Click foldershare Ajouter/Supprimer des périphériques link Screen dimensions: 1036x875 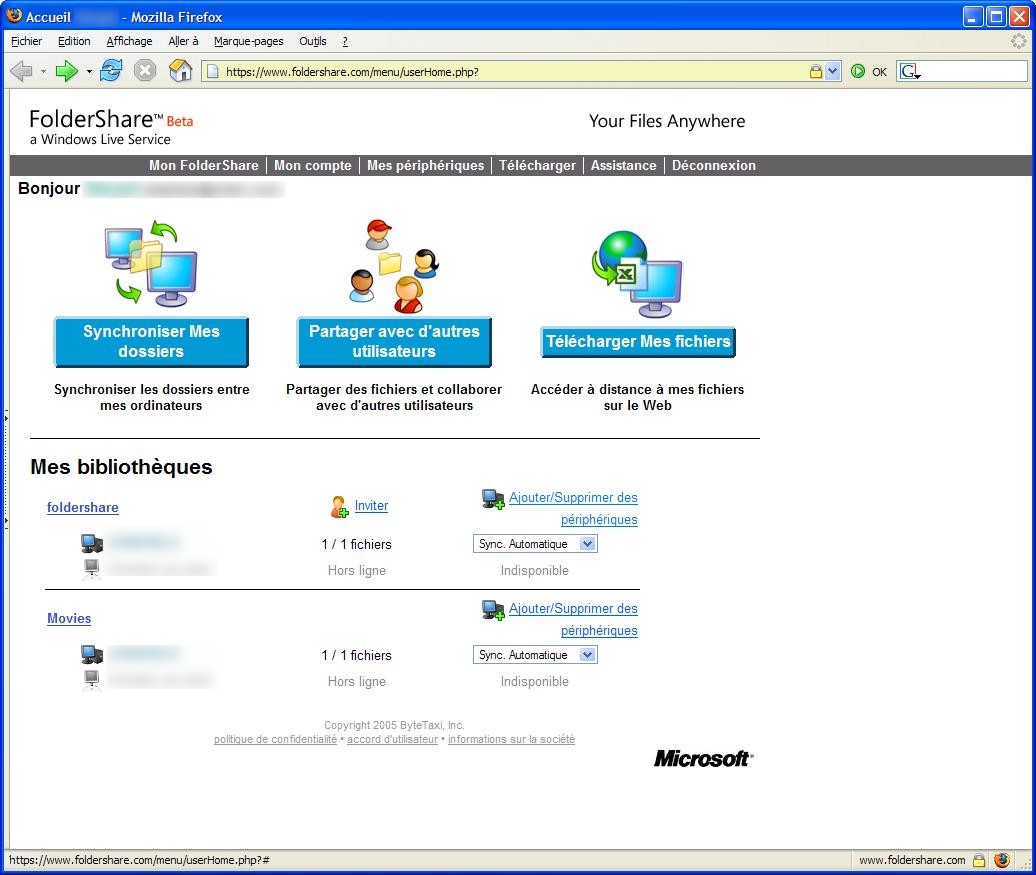(x=573, y=508)
